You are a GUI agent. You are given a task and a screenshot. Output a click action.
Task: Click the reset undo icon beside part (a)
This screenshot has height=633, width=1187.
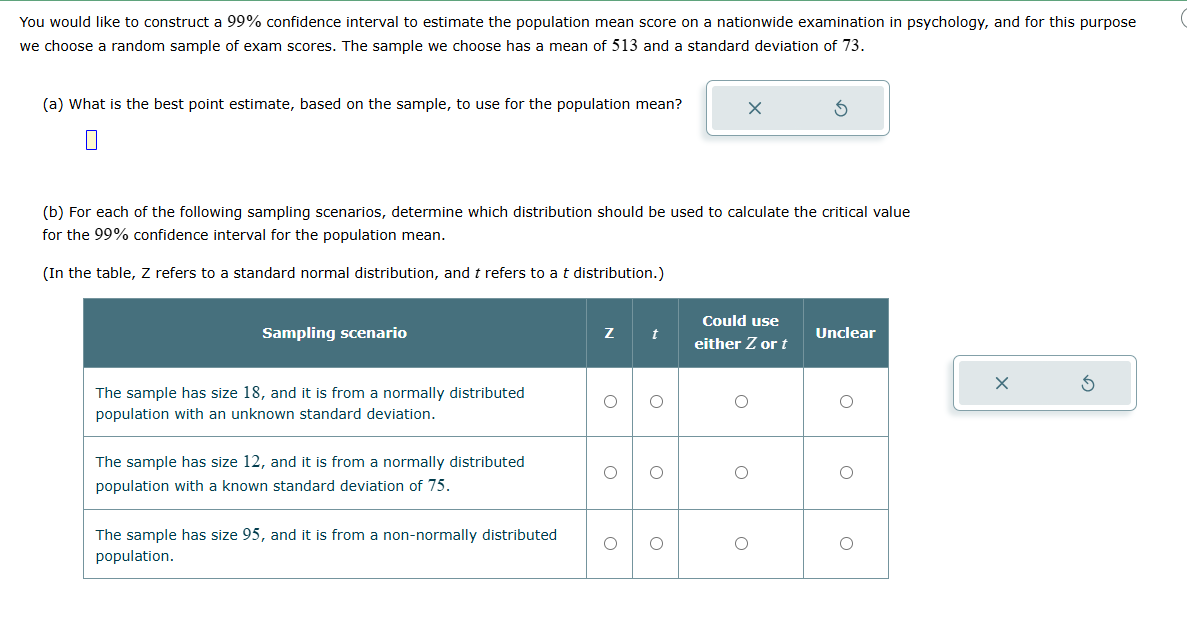click(840, 108)
